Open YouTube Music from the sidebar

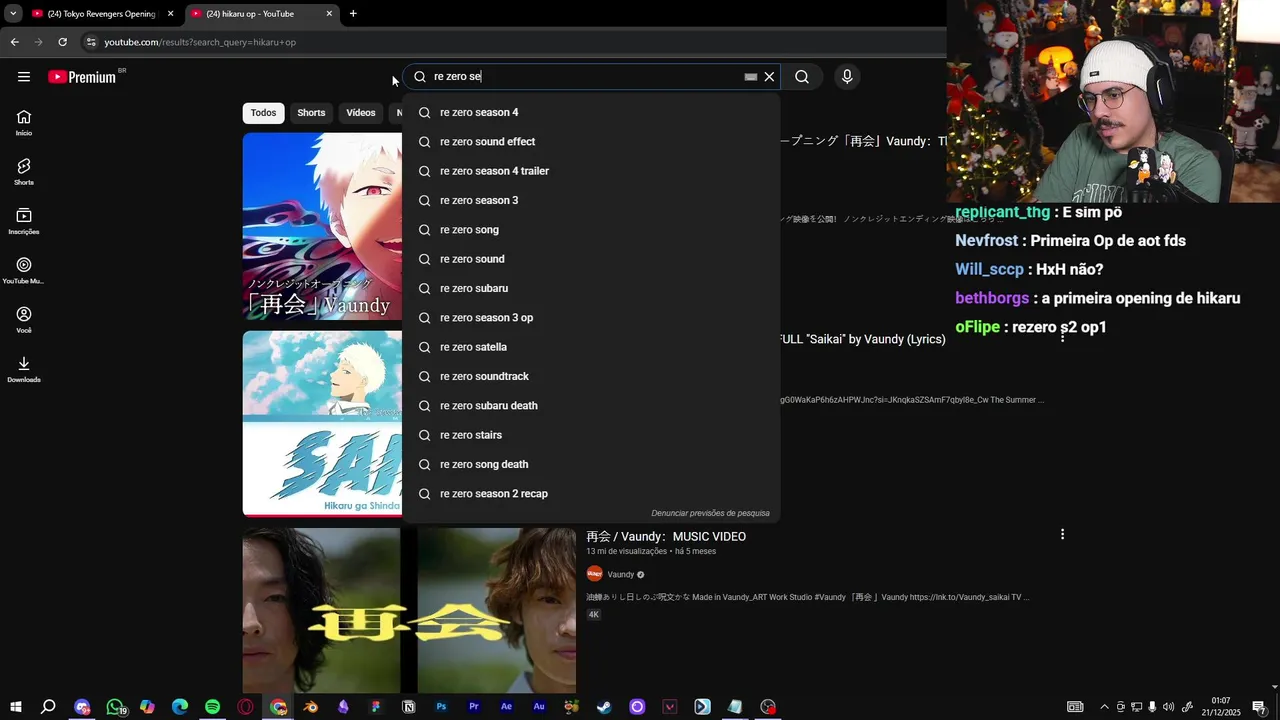(x=24, y=271)
